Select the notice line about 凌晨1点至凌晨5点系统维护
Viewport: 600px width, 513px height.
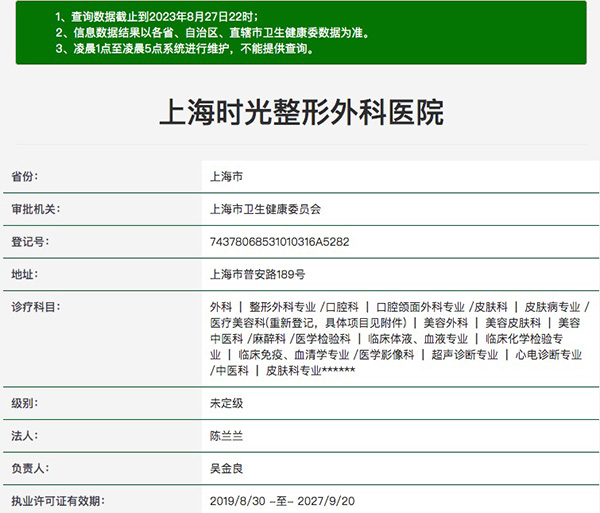pyautogui.click(x=184, y=49)
